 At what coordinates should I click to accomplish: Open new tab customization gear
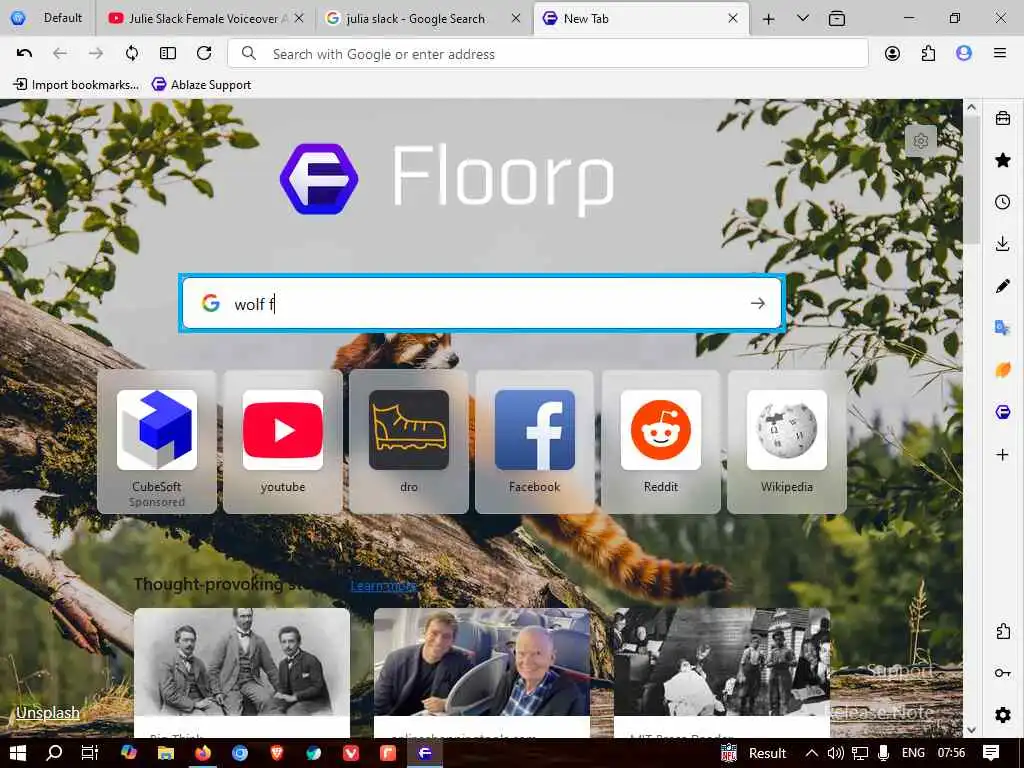click(921, 141)
